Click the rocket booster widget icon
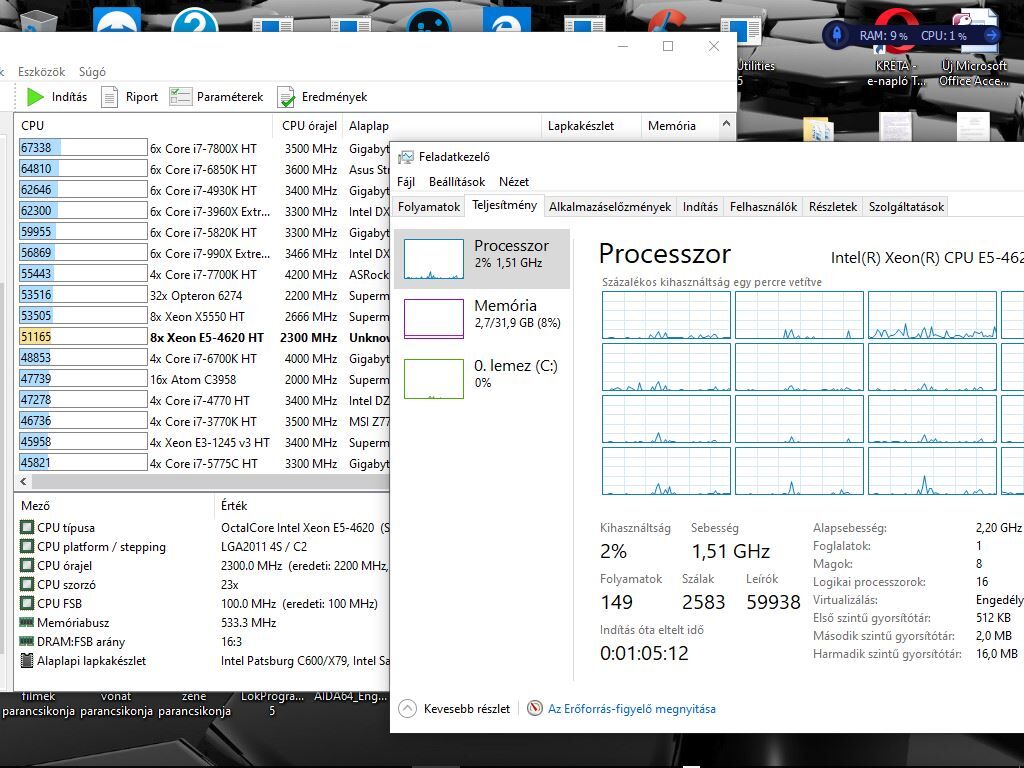 tap(837, 35)
